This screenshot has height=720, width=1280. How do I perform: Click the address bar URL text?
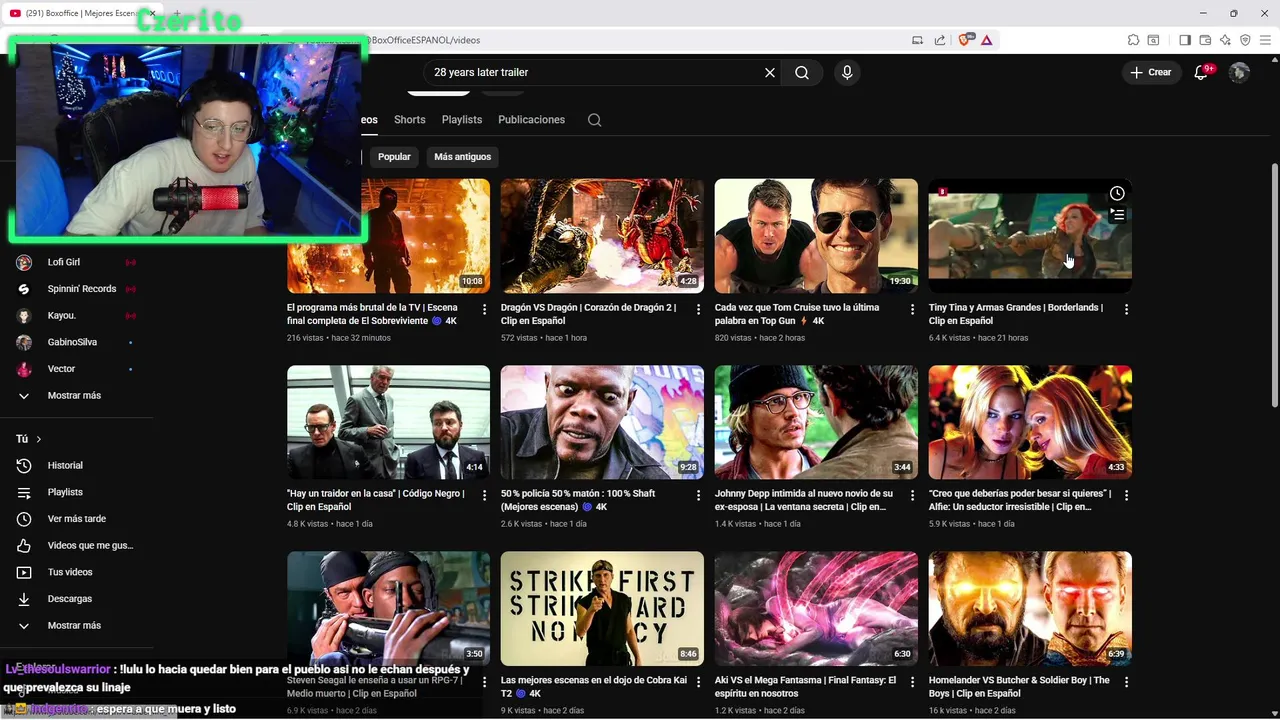point(425,40)
